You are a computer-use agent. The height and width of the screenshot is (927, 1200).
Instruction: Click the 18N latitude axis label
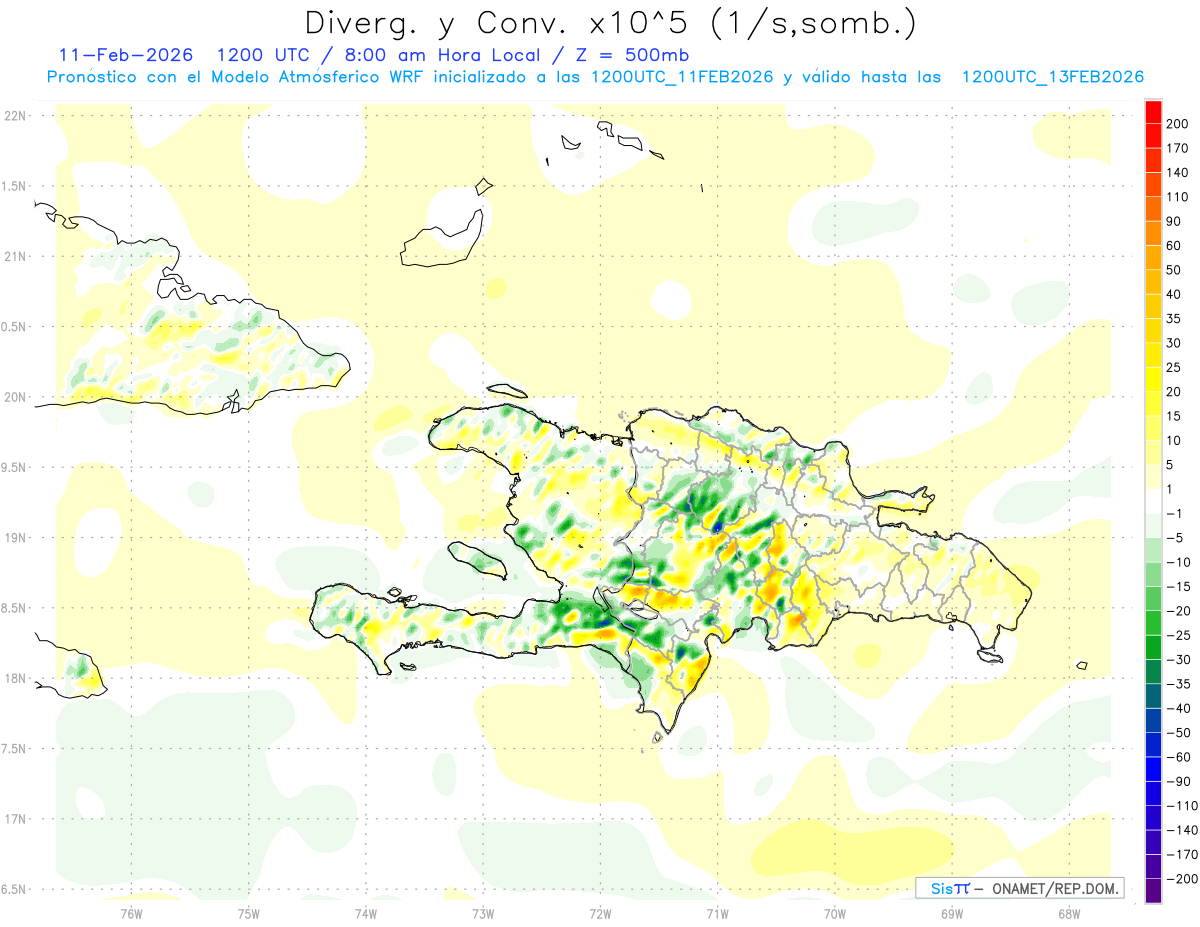coord(14,679)
